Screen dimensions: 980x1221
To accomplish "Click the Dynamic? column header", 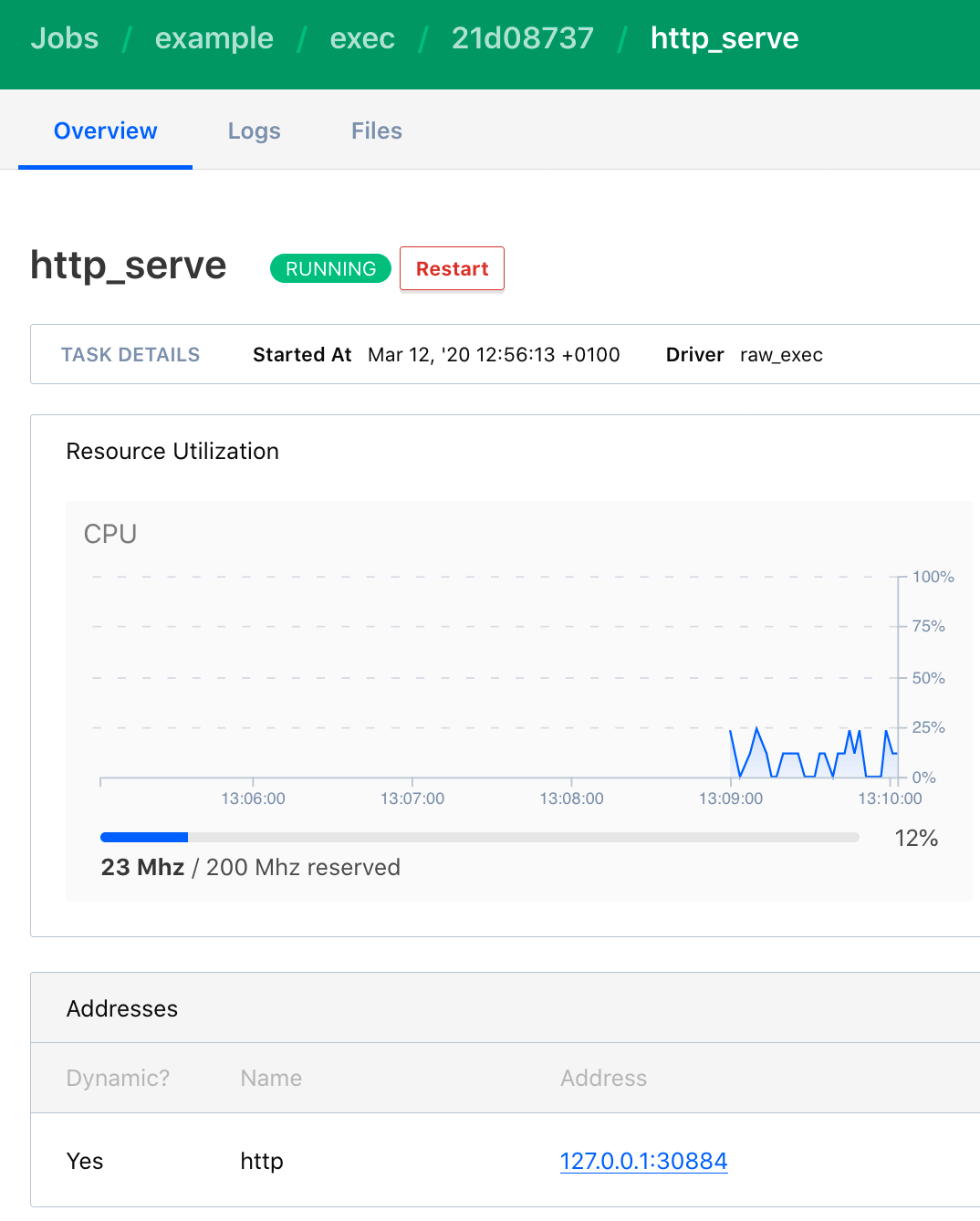I will point(118,1078).
